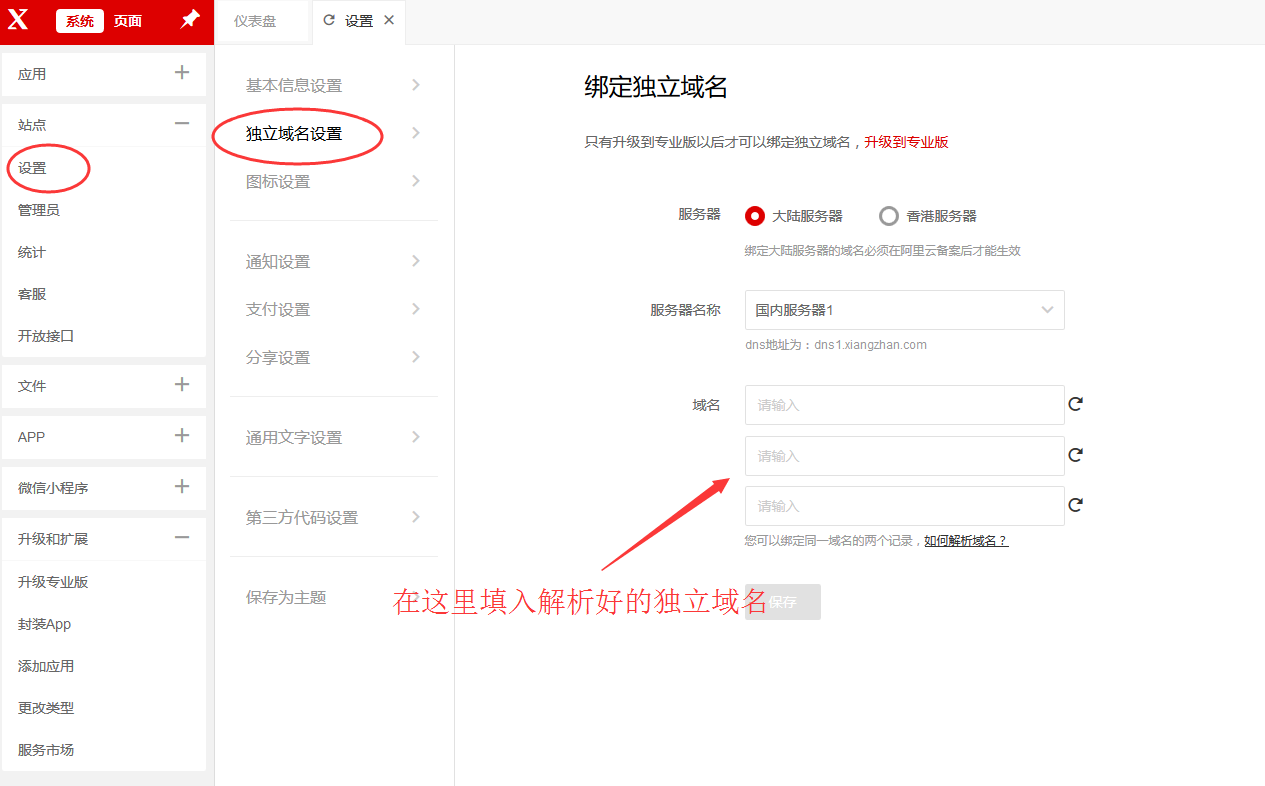Click the first 域名 input field
Viewport: 1265px width, 786px height.
[905, 405]
